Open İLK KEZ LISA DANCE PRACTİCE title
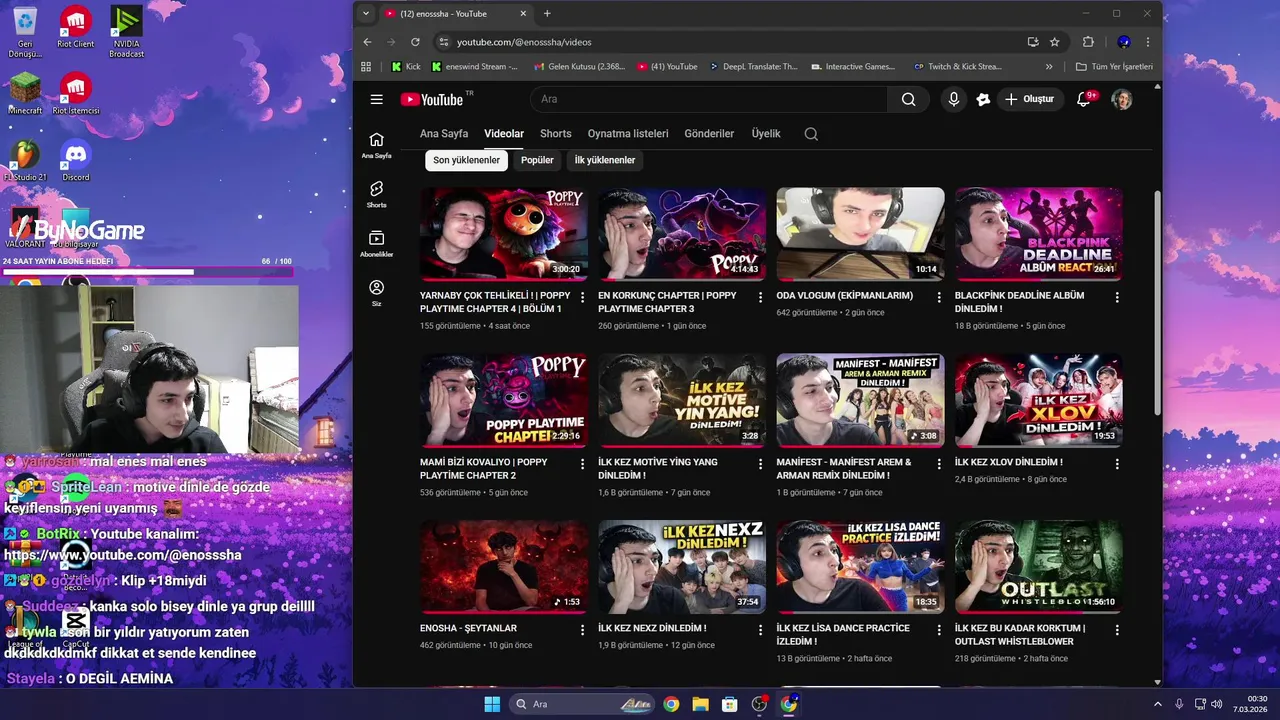 [x=843, y=635]
